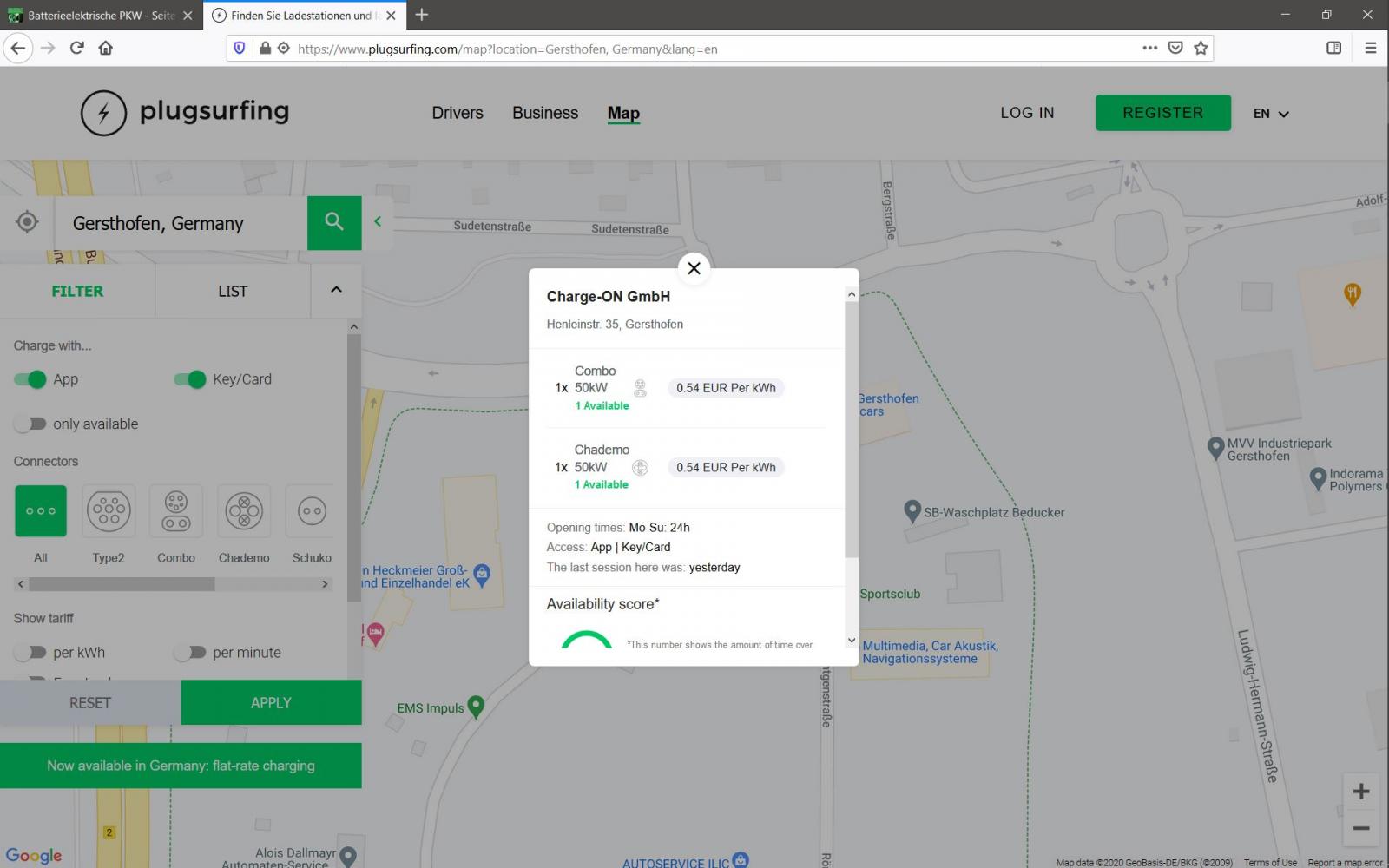
Task: Click the RESET filters button
Action: tap(90, 702)
